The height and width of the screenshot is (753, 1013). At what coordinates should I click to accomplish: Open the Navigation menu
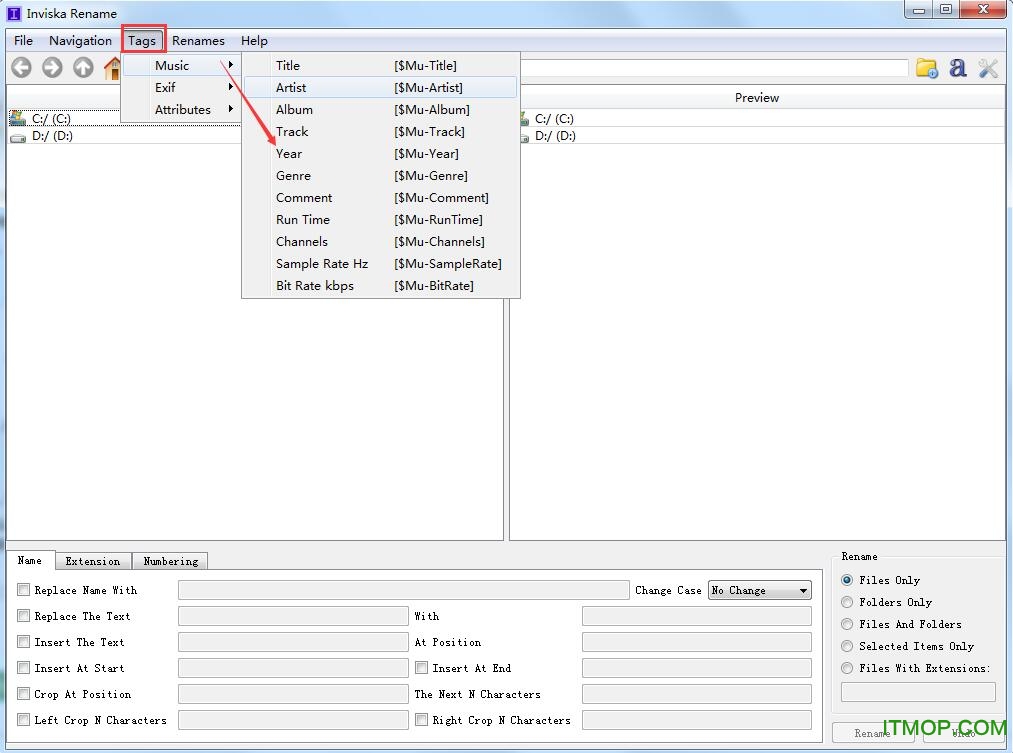point(80,40)
